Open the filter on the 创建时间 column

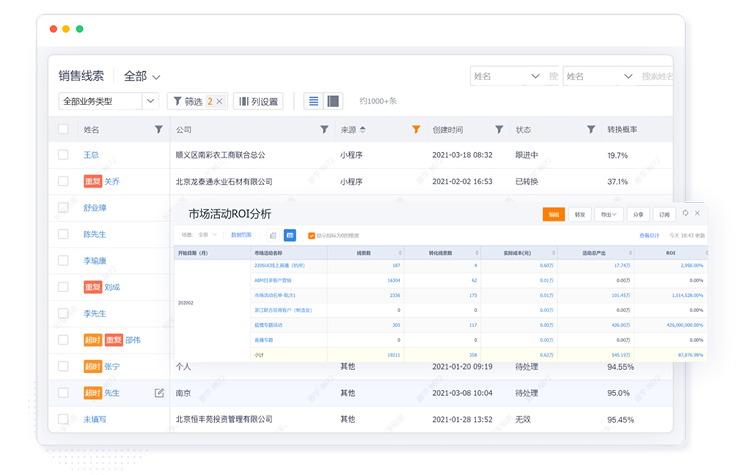499,130
